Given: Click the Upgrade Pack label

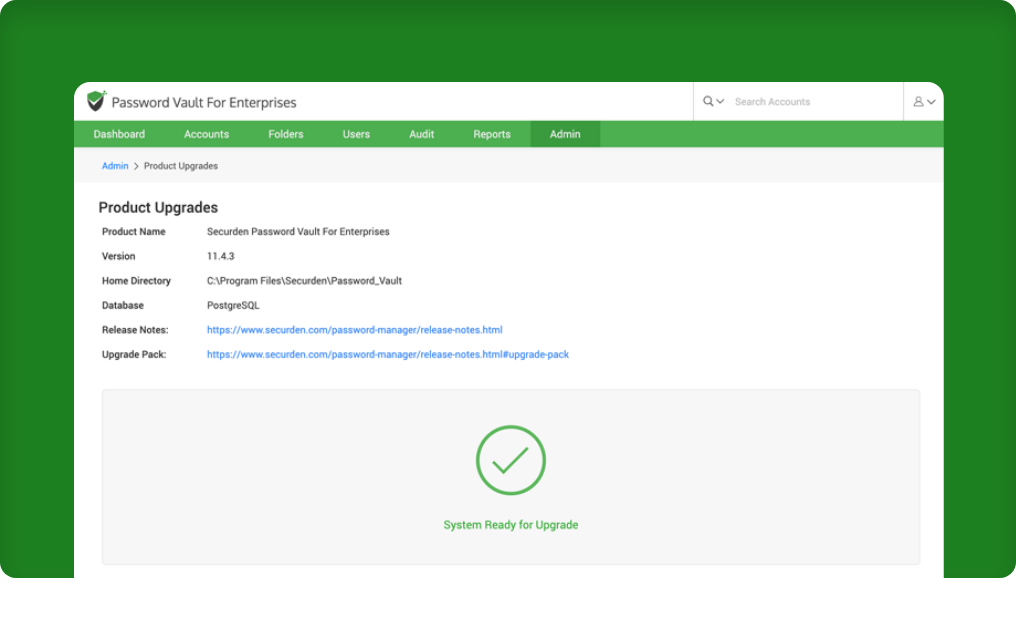Looking at the screenshot, I should 134,354.
